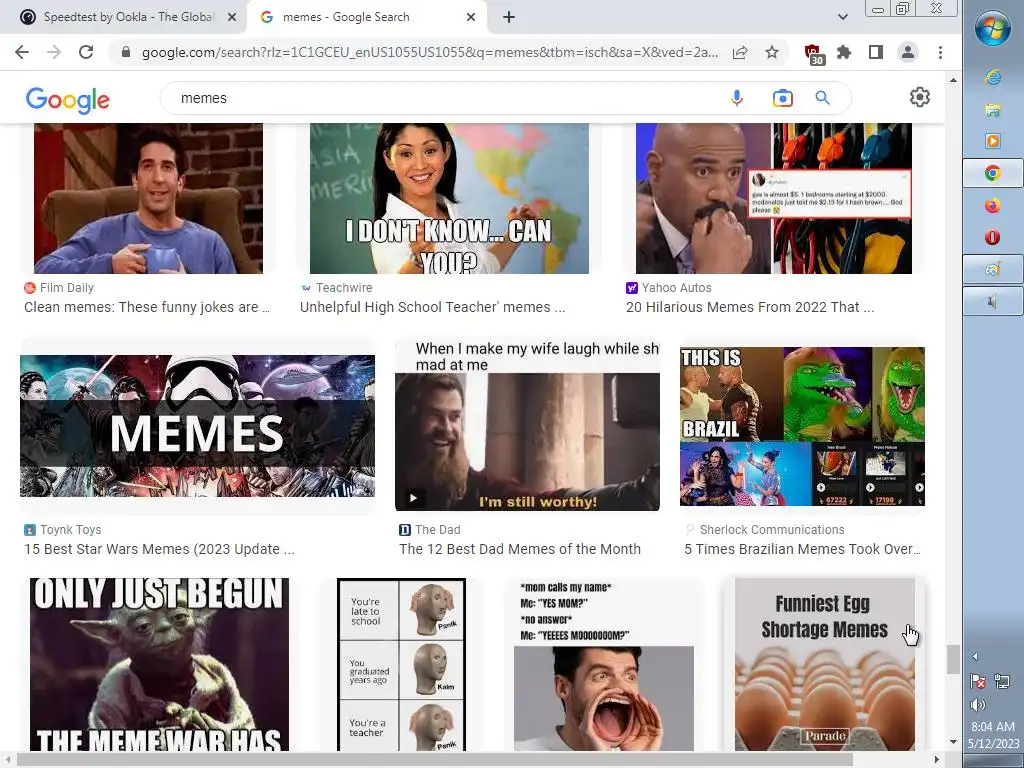The image size is (1024, 768).
Task: Open the volume tray icon
Action: (x=978, y=705)
